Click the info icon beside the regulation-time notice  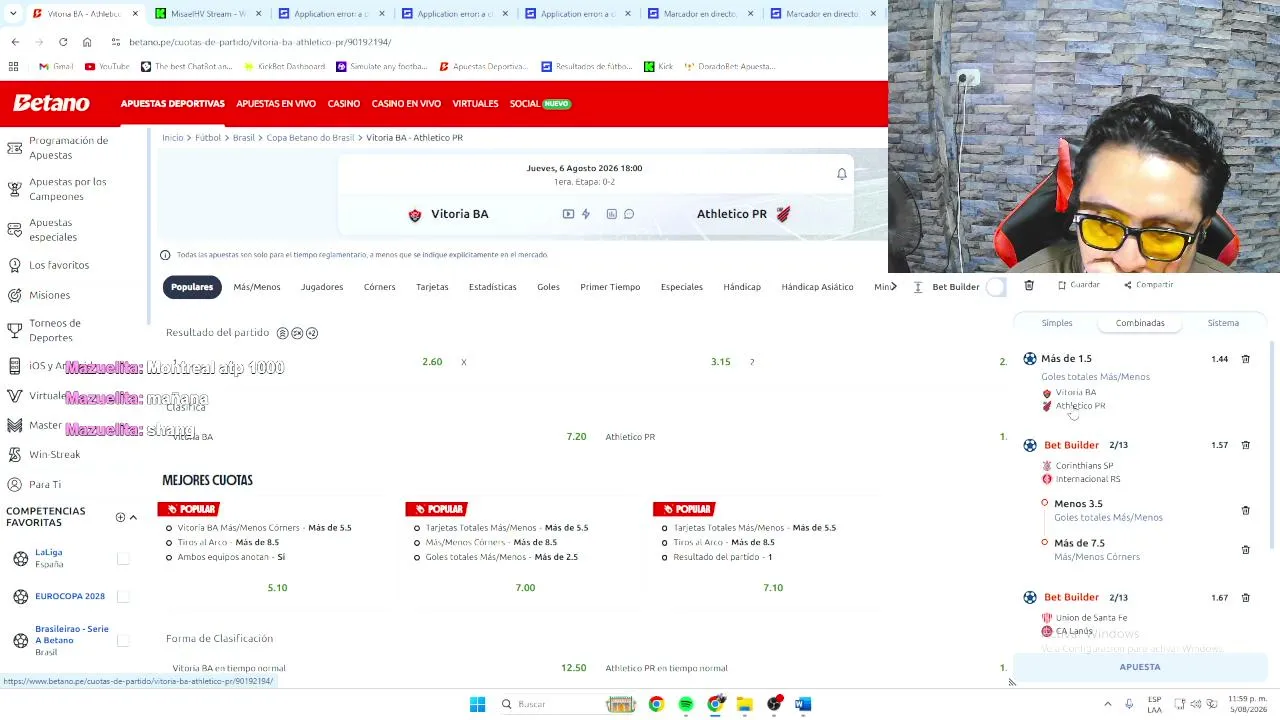[165, 255]
